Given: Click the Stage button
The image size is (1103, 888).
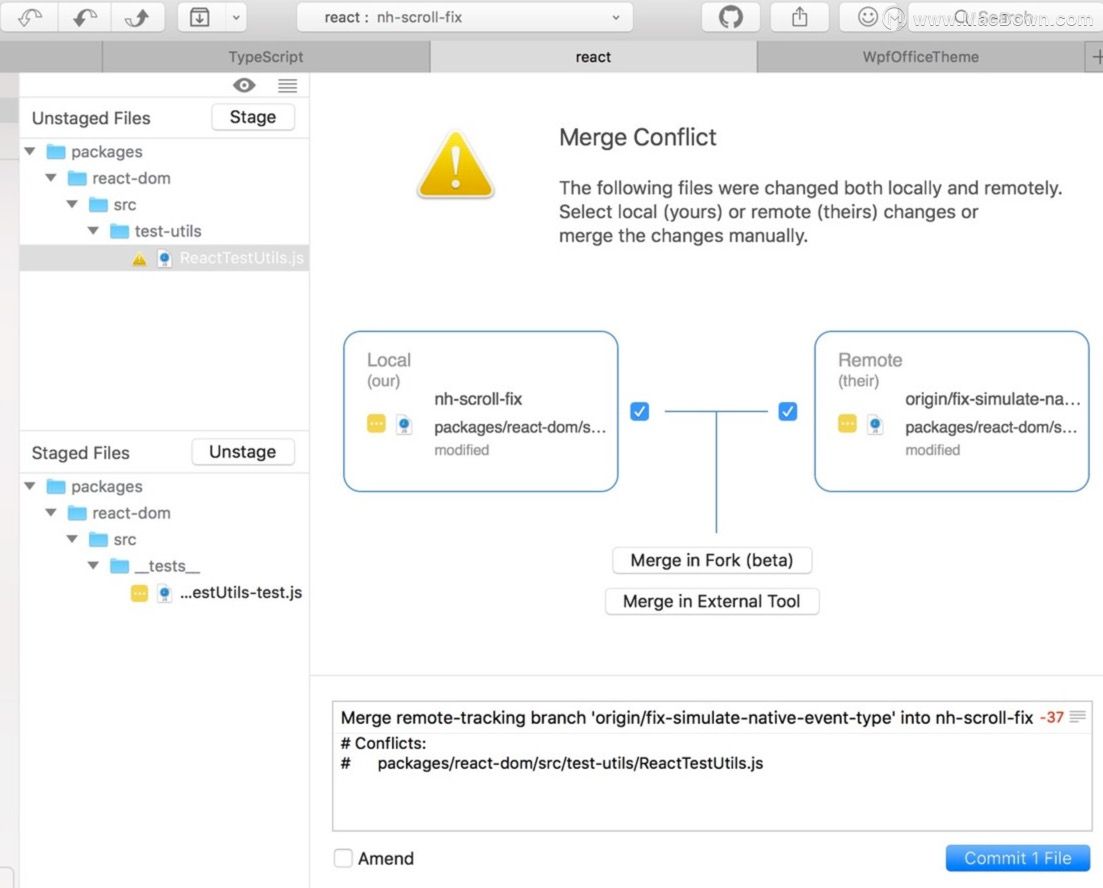Looking at the screenshot, I should coord(253,117).
